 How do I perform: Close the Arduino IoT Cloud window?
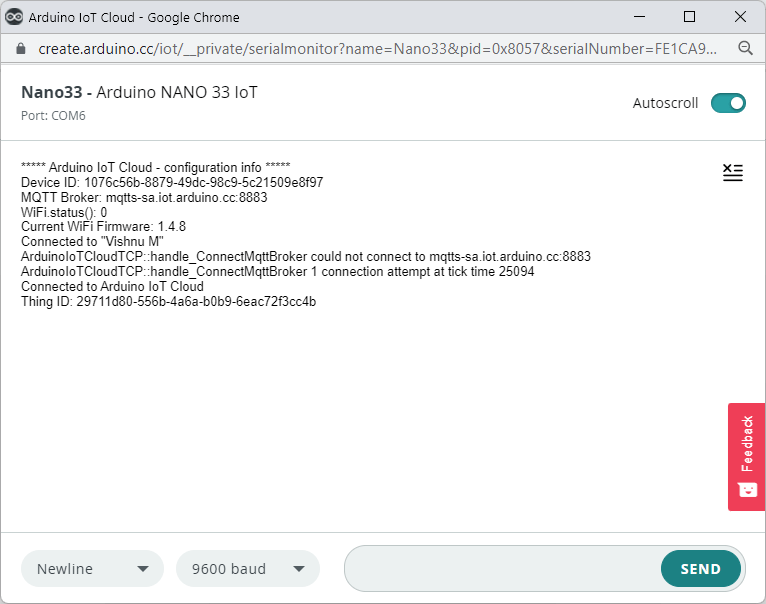[740, 17]
